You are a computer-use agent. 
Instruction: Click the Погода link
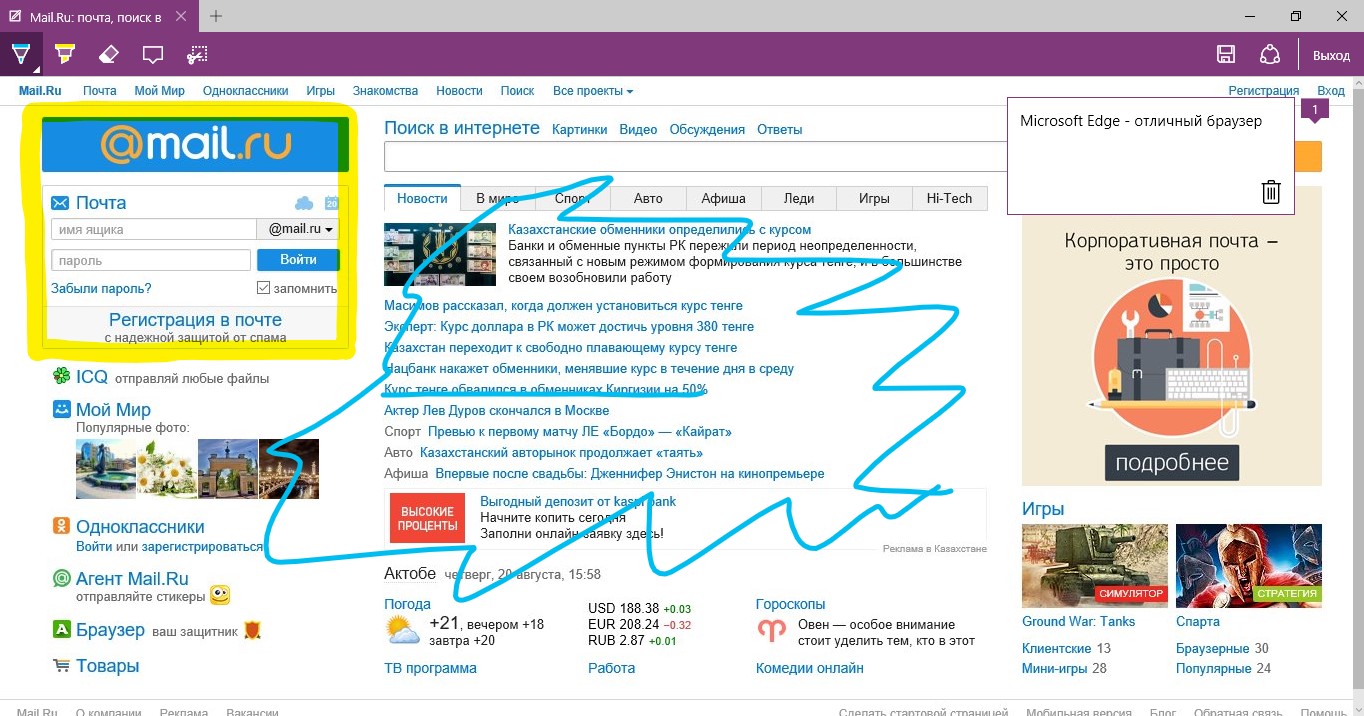tap(407, 604)
